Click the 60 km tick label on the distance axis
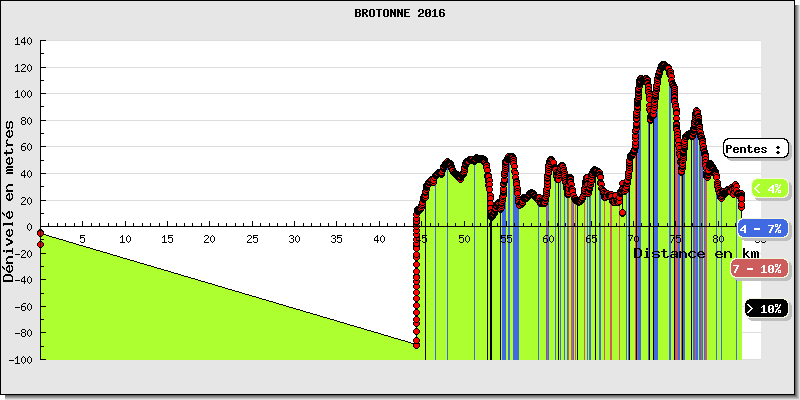Screen dimensions: 800x400 click(548, 239)
